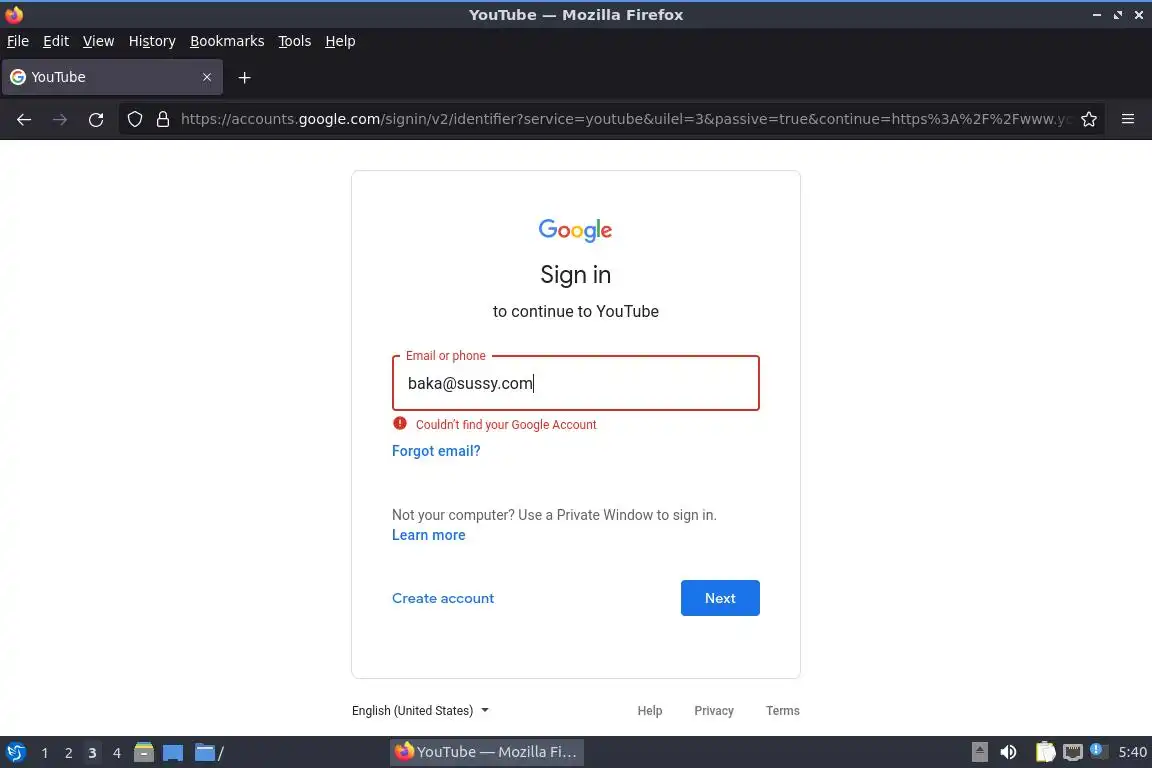Viewport: 1152px width, 768px height.
Task: Click Create account
Action: pyautogui.click(x=443, y=598)
